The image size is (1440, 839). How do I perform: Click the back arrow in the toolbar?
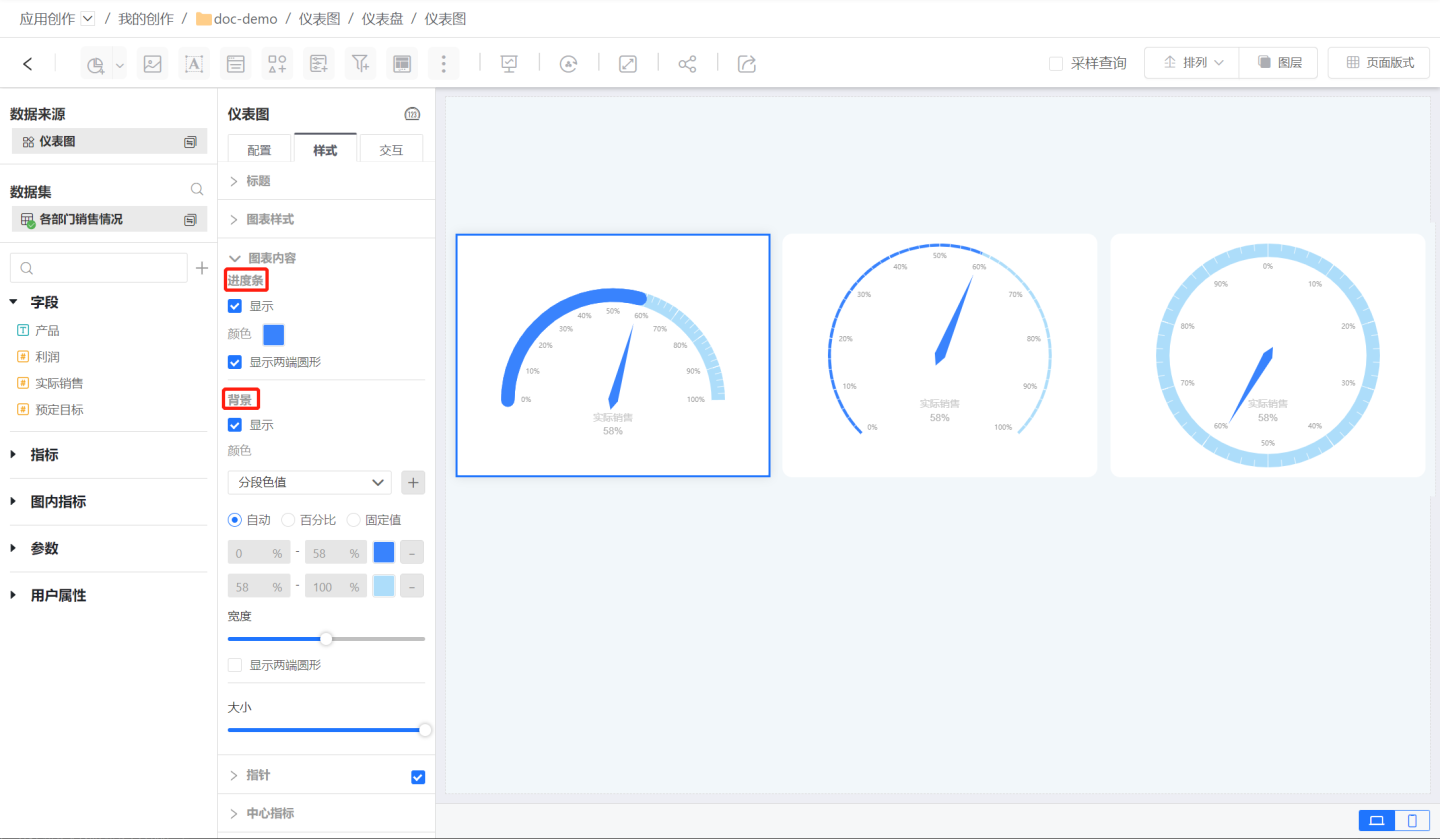point(28,64)
